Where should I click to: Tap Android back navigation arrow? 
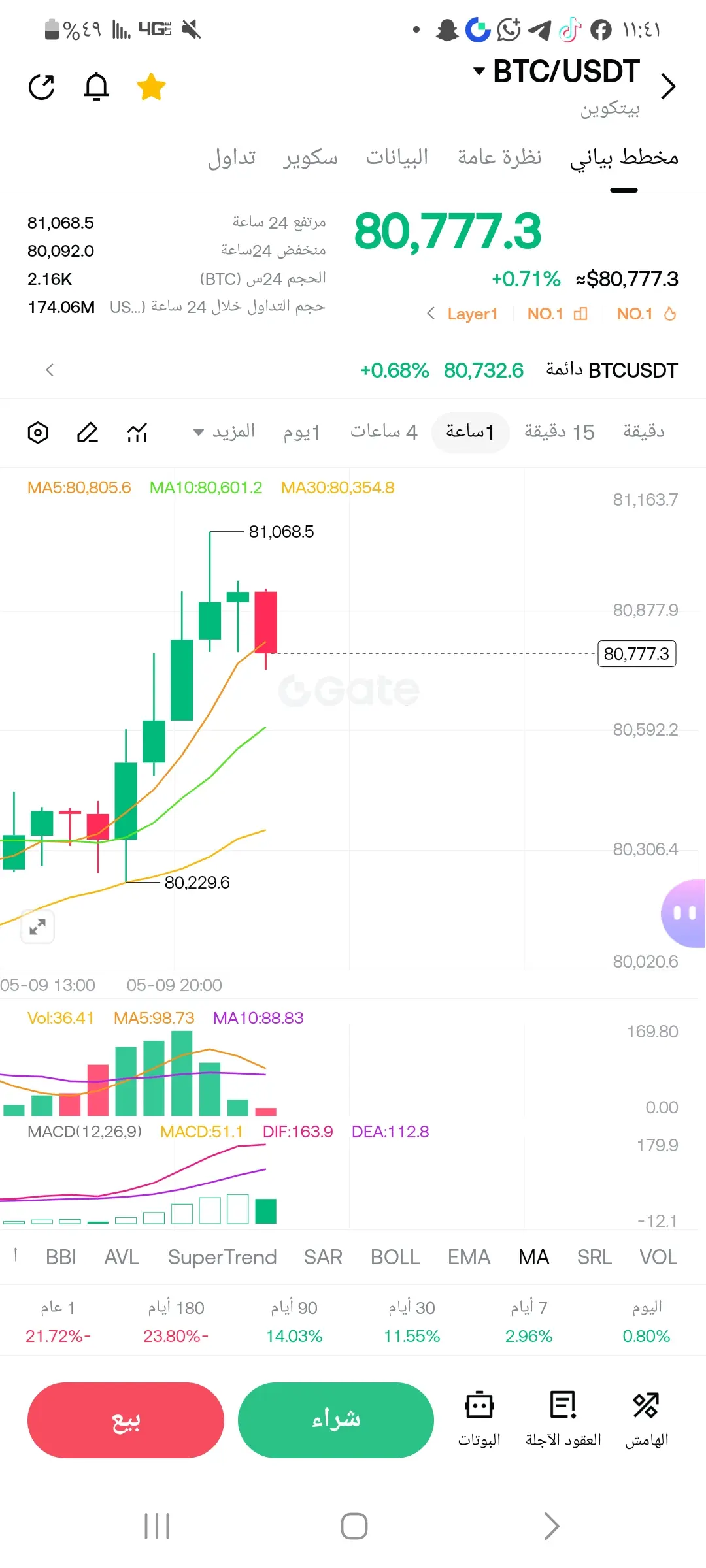pos(552,1526)
